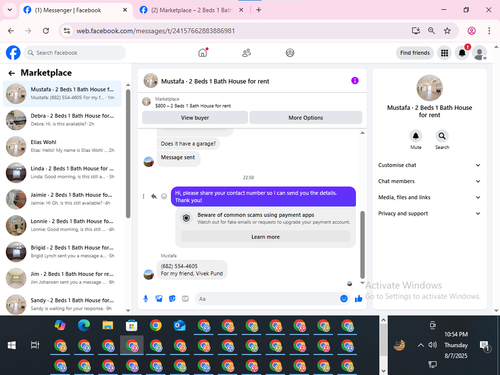Mute this chat with the bell icon
This screenshot has width=500, height=375.
click(x=416, y=136)
